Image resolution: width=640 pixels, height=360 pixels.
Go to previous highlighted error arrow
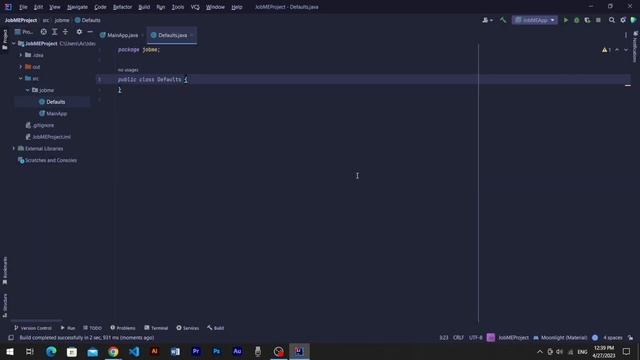click(x=617, y=50)
